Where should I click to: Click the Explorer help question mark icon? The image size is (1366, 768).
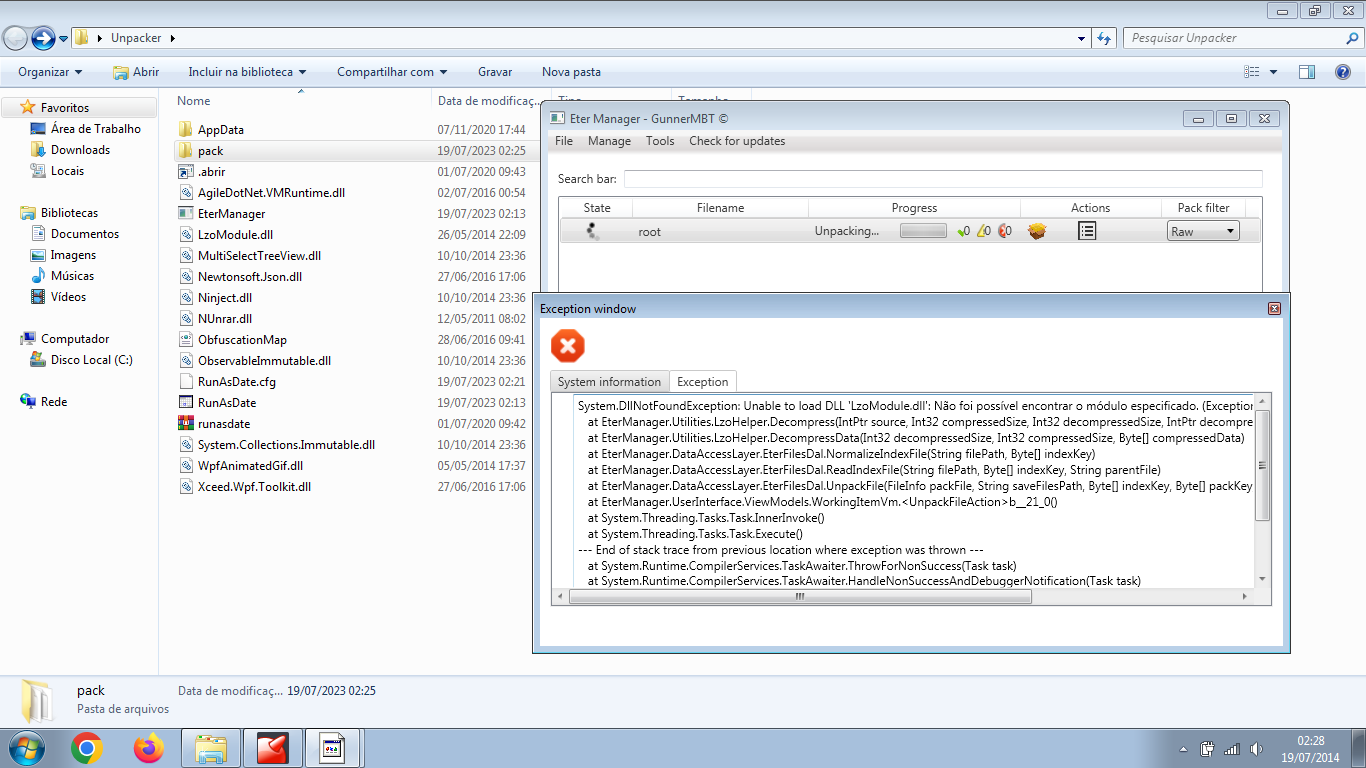click(x=1344, y=72)
